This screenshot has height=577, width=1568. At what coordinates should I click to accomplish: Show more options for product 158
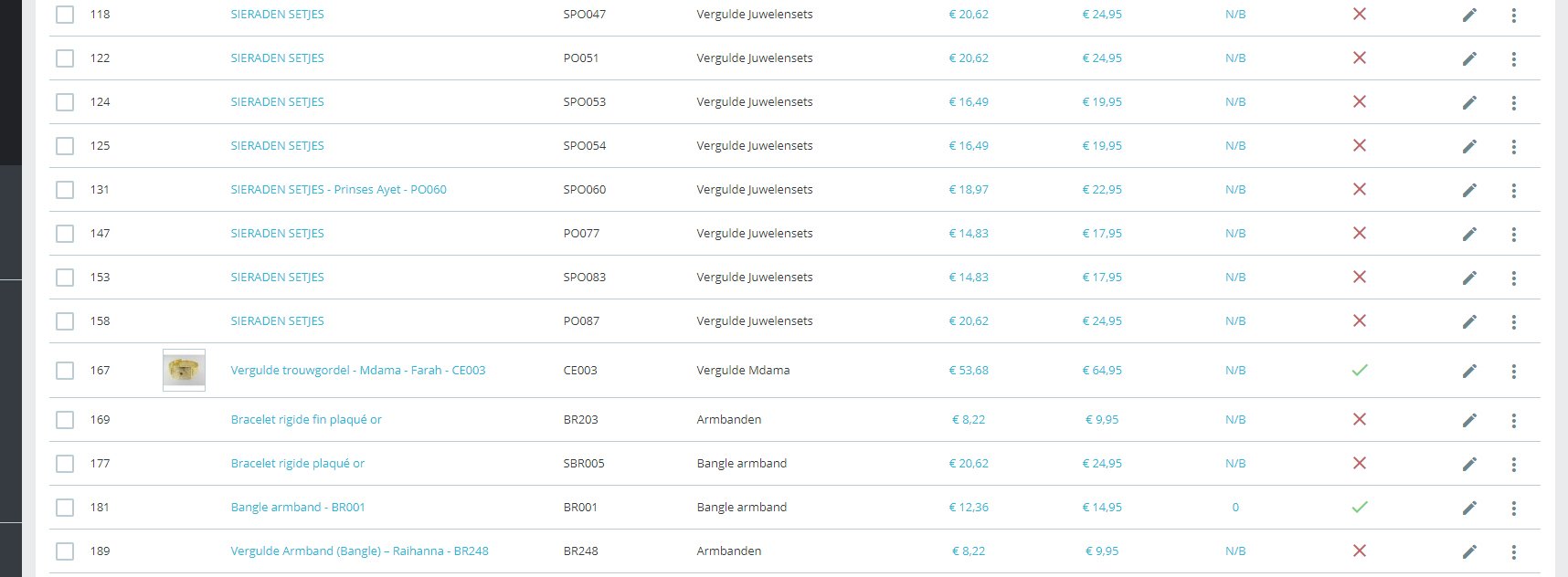1514,322
